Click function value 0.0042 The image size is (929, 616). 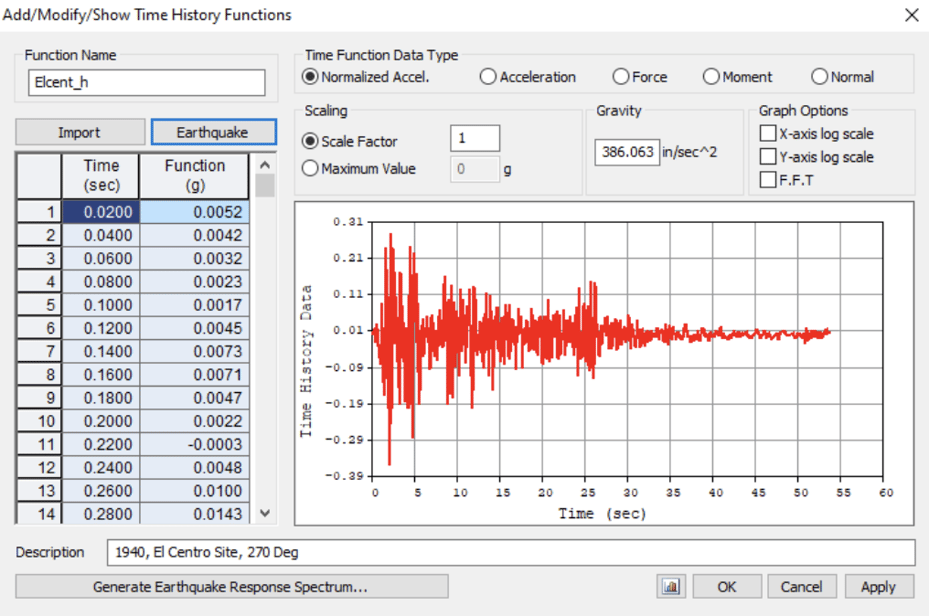pos(194,235)
